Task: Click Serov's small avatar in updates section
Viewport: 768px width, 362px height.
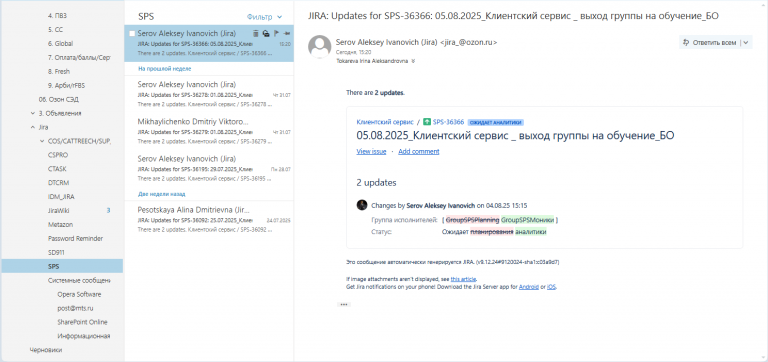Action: pyautogui.click(x=362, y=205)
